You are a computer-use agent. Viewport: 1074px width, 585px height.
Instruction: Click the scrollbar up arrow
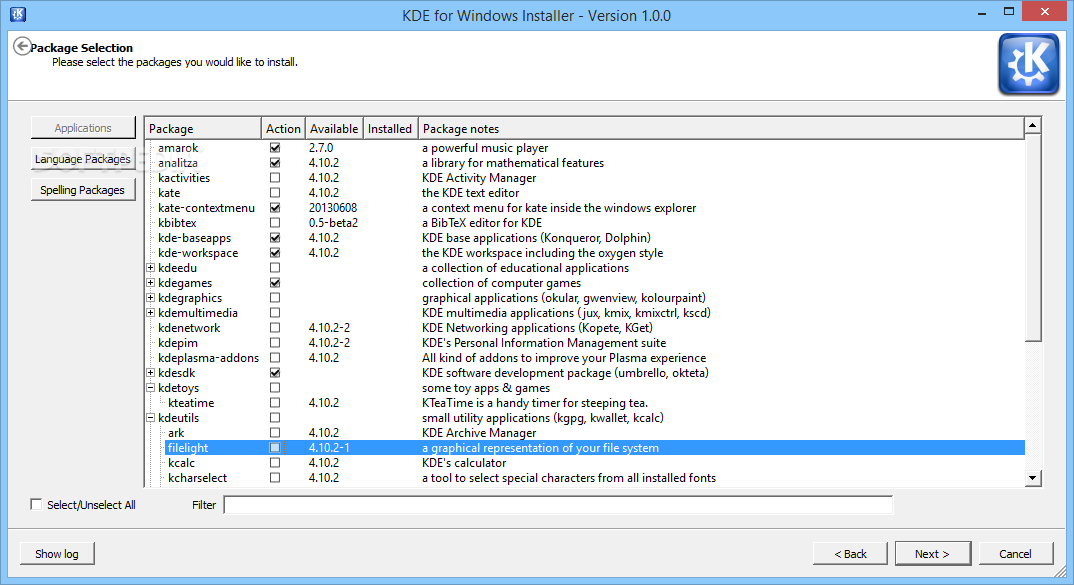tap(1033, 125)
